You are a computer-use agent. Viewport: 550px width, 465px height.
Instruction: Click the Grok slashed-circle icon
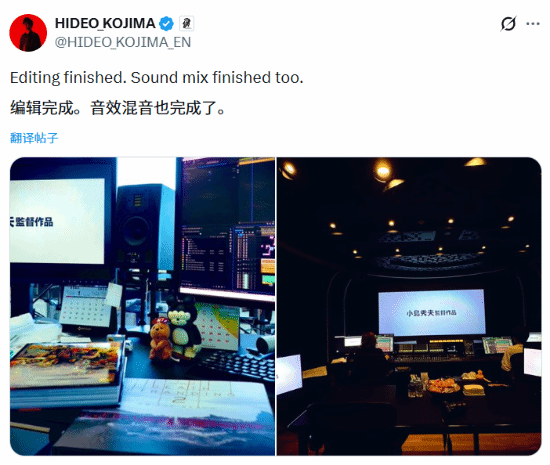tap(508, 24)
